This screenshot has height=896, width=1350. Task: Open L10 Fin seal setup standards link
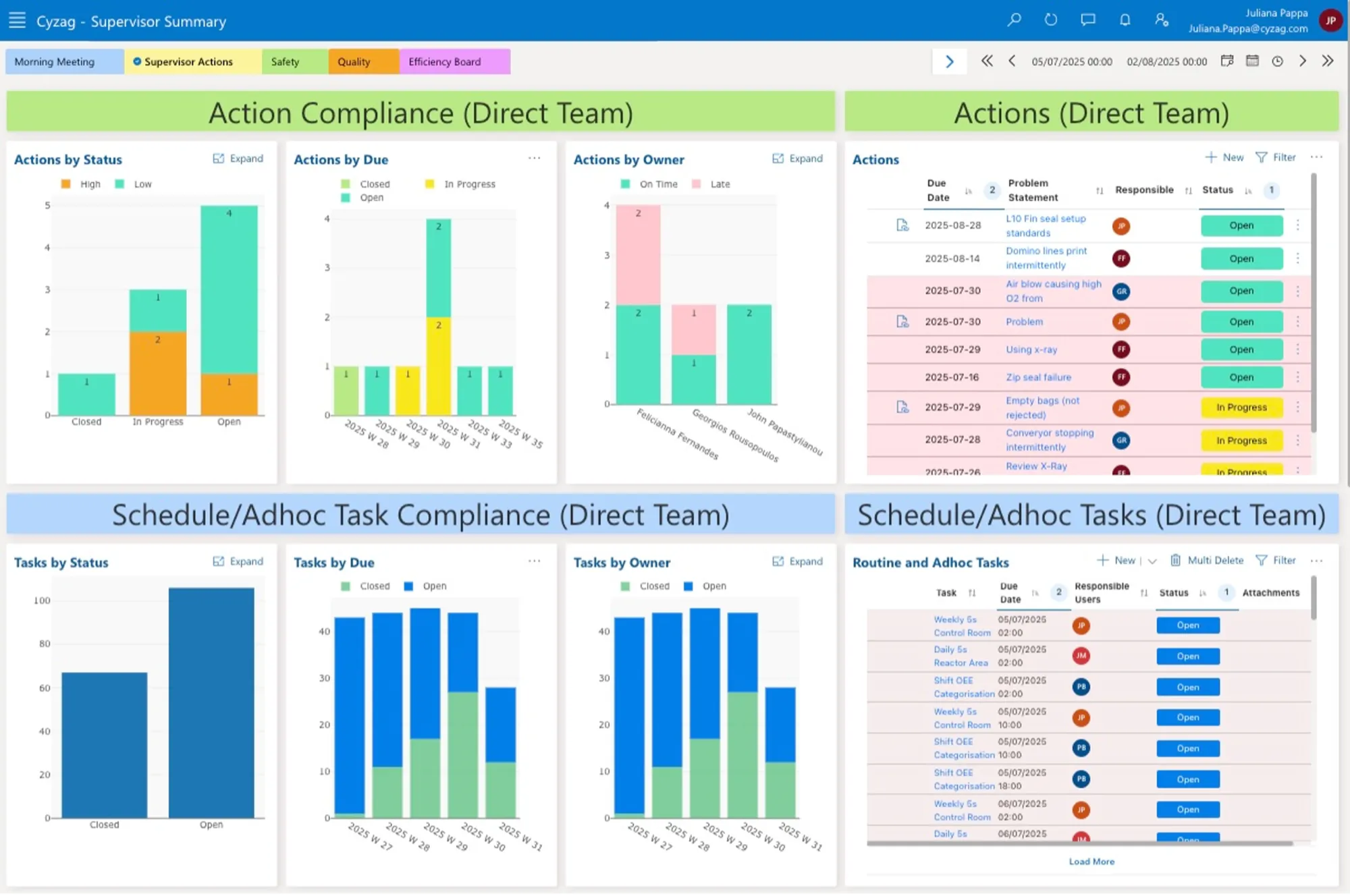[x=1046, y=225]
